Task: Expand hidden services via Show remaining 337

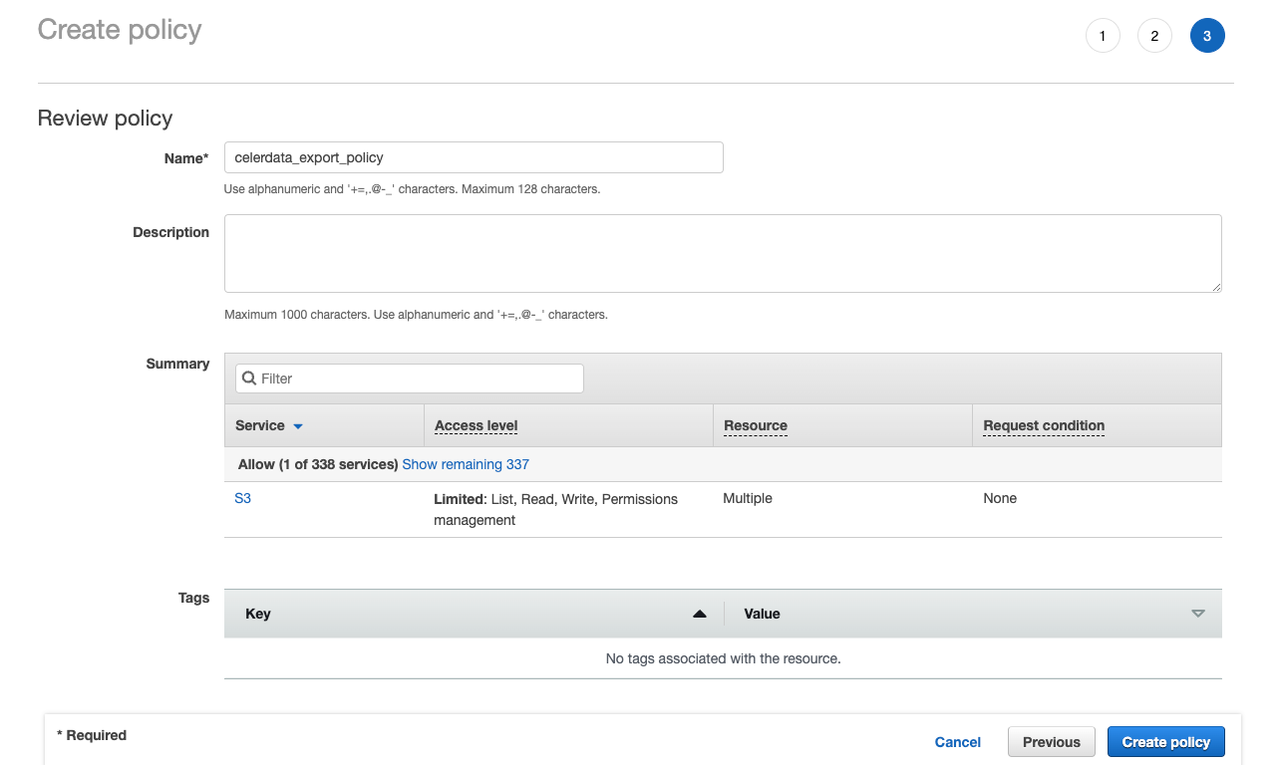Action: (465, 464)
